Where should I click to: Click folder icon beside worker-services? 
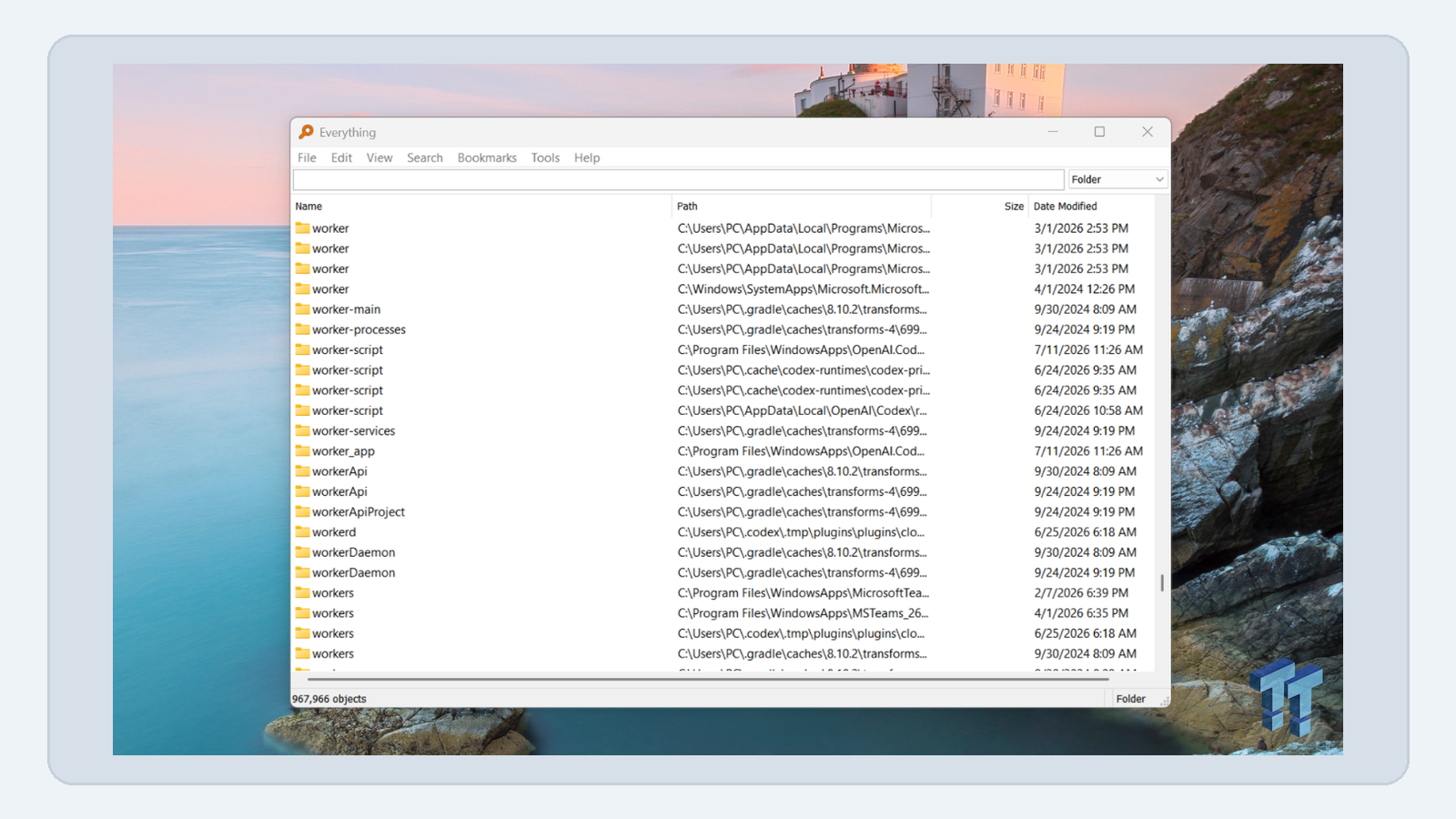click(303, 430)
